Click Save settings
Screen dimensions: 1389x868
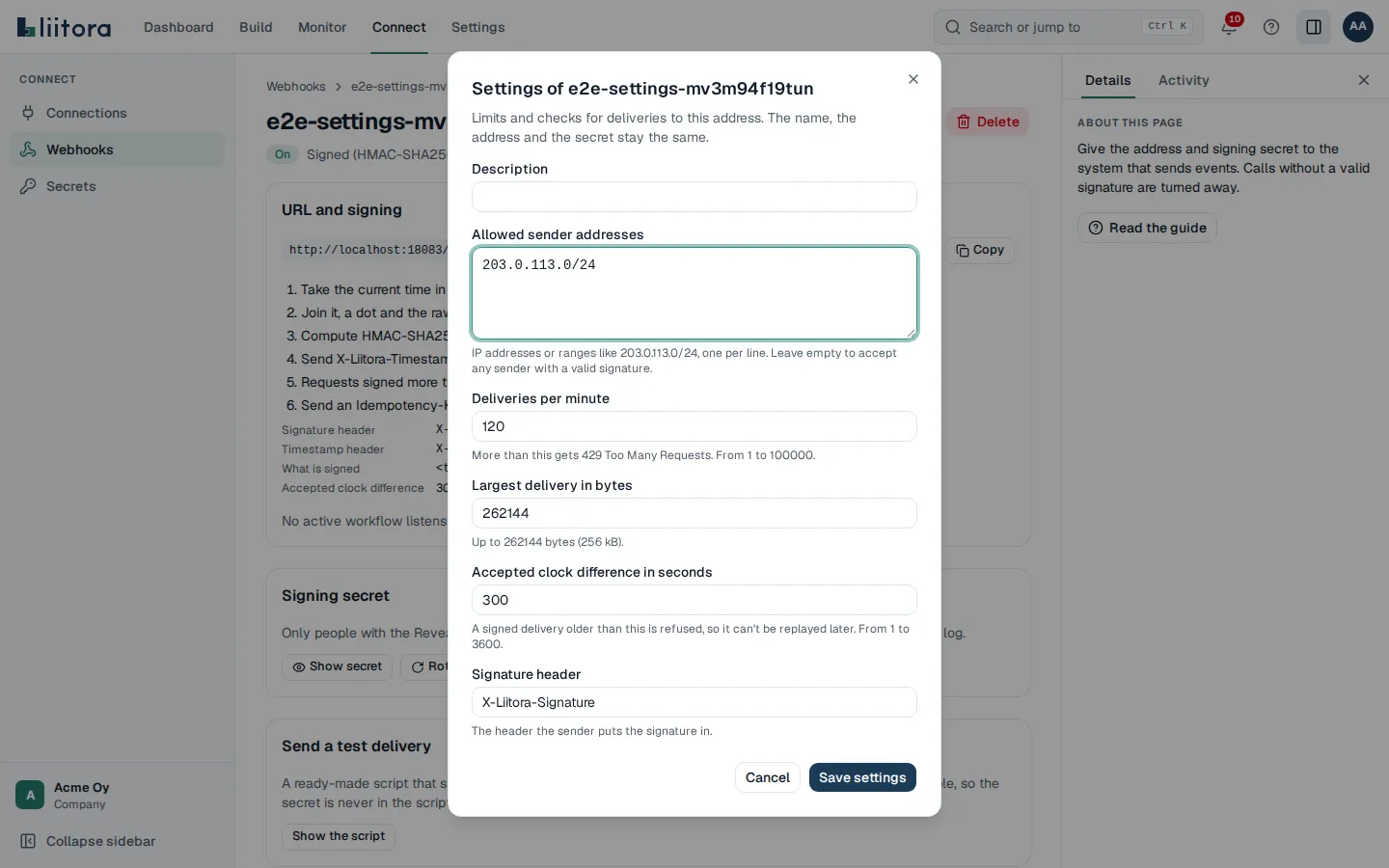click(x=862, y=777)
